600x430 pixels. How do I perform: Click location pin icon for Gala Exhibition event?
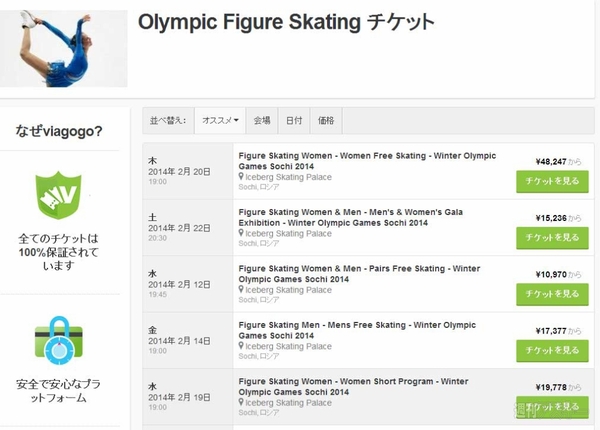240,234
